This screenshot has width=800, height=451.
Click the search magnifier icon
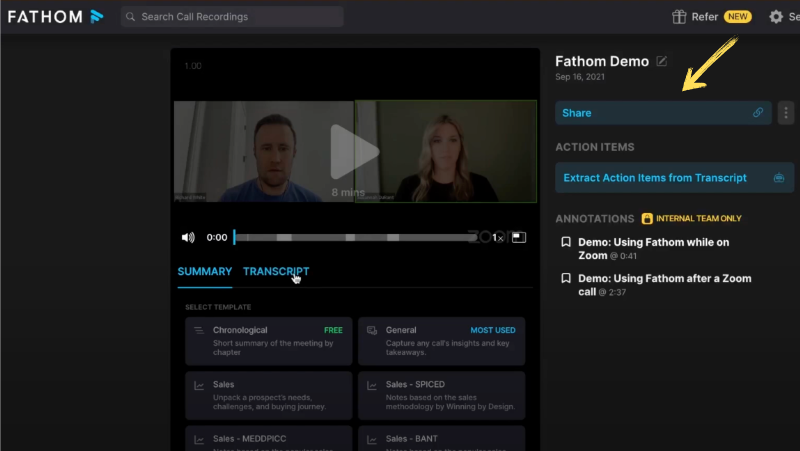[x=131, y=17]
